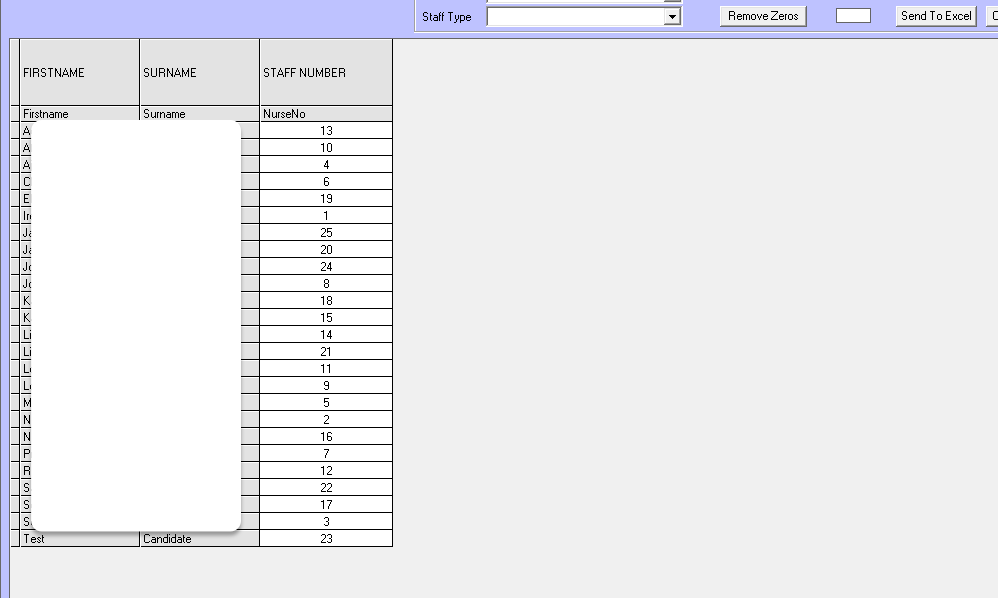Click the staff number 13 cell
Viewport: 998px width, 598px height.
326,131
